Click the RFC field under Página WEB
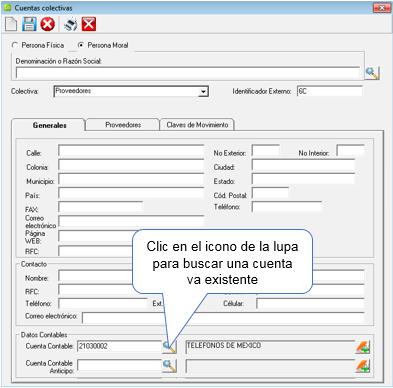This screenshot has width=393, height=388. pyautogui.click(x=96, y=251)
